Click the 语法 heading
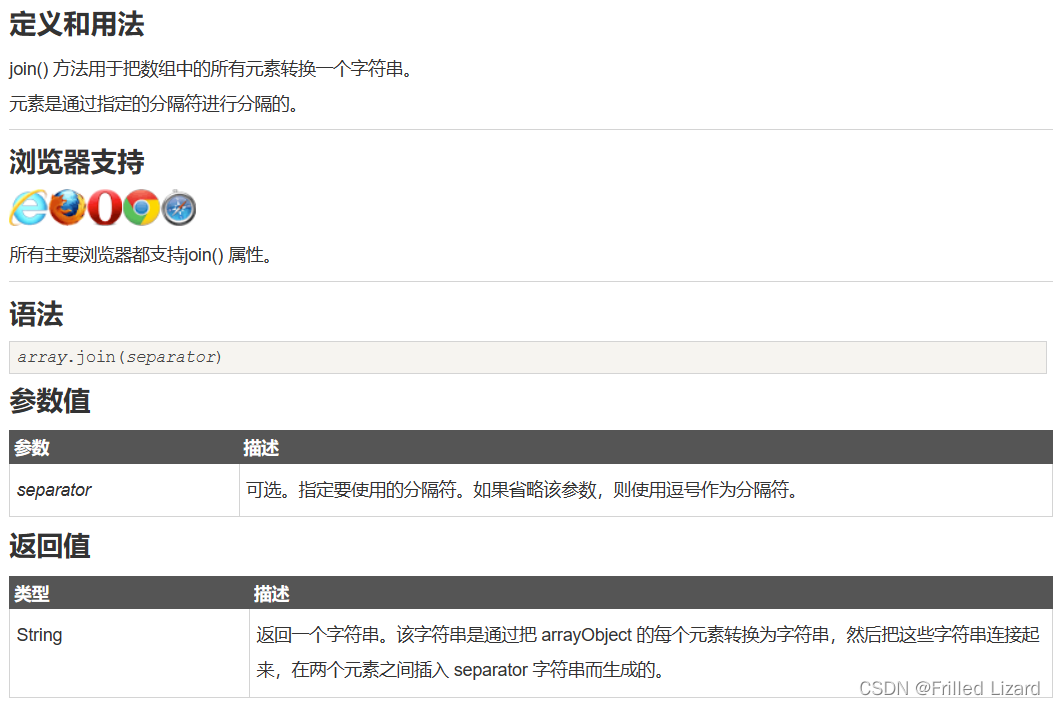Image resolution: width=1055 pixels, height=705 pixels. 36,314
